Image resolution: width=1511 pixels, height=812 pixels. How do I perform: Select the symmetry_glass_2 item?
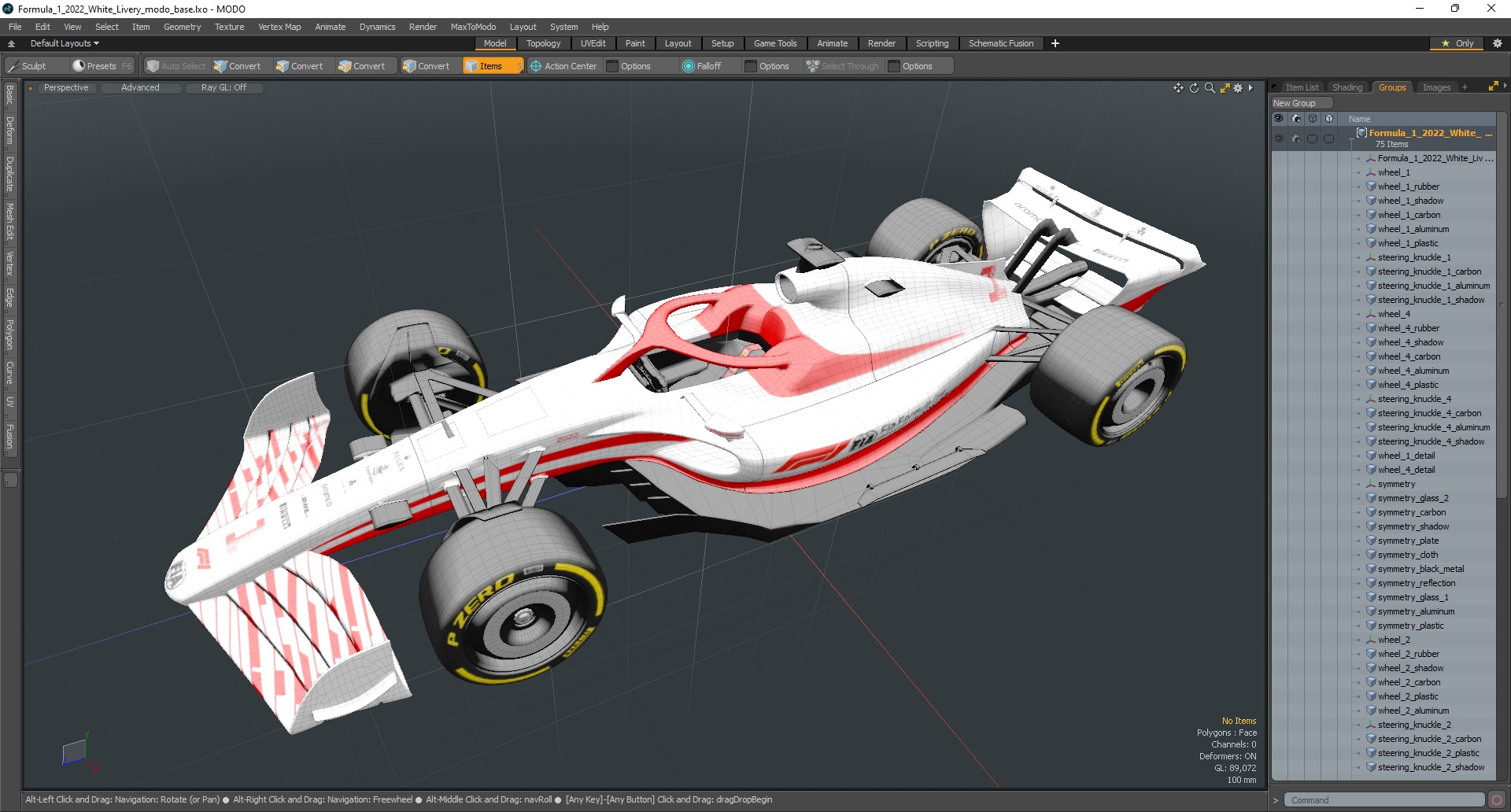click(x=1413, y=498)
